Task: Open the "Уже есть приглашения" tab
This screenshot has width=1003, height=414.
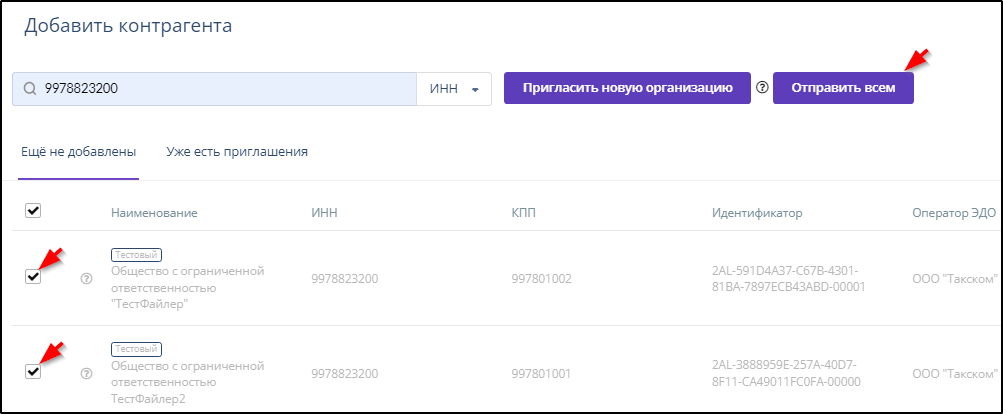Action: [236, 152]
